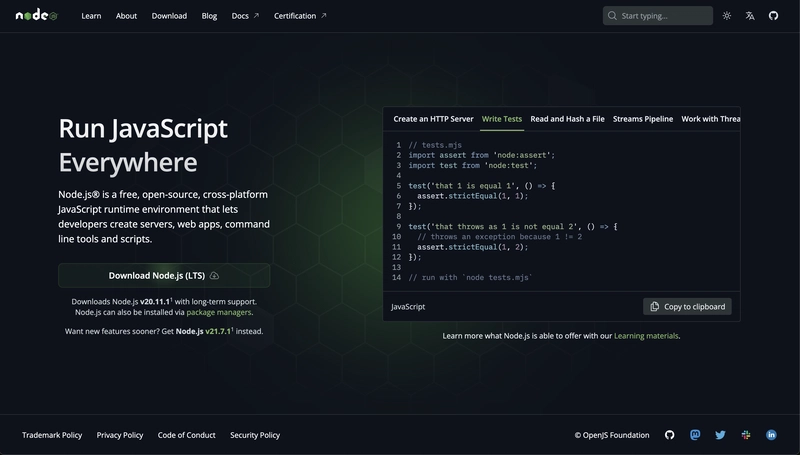Click code line "import assert from 'node:assert';"
The image size is (800, 455).
pyautogui.click(x=481, y=155)
